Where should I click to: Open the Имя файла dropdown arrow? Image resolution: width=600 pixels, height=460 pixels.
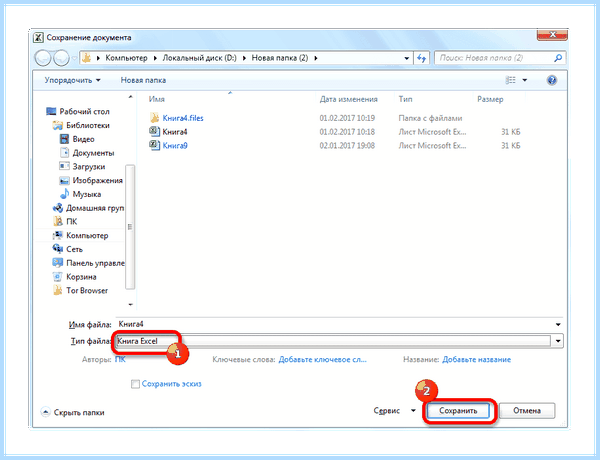[558, 325]
